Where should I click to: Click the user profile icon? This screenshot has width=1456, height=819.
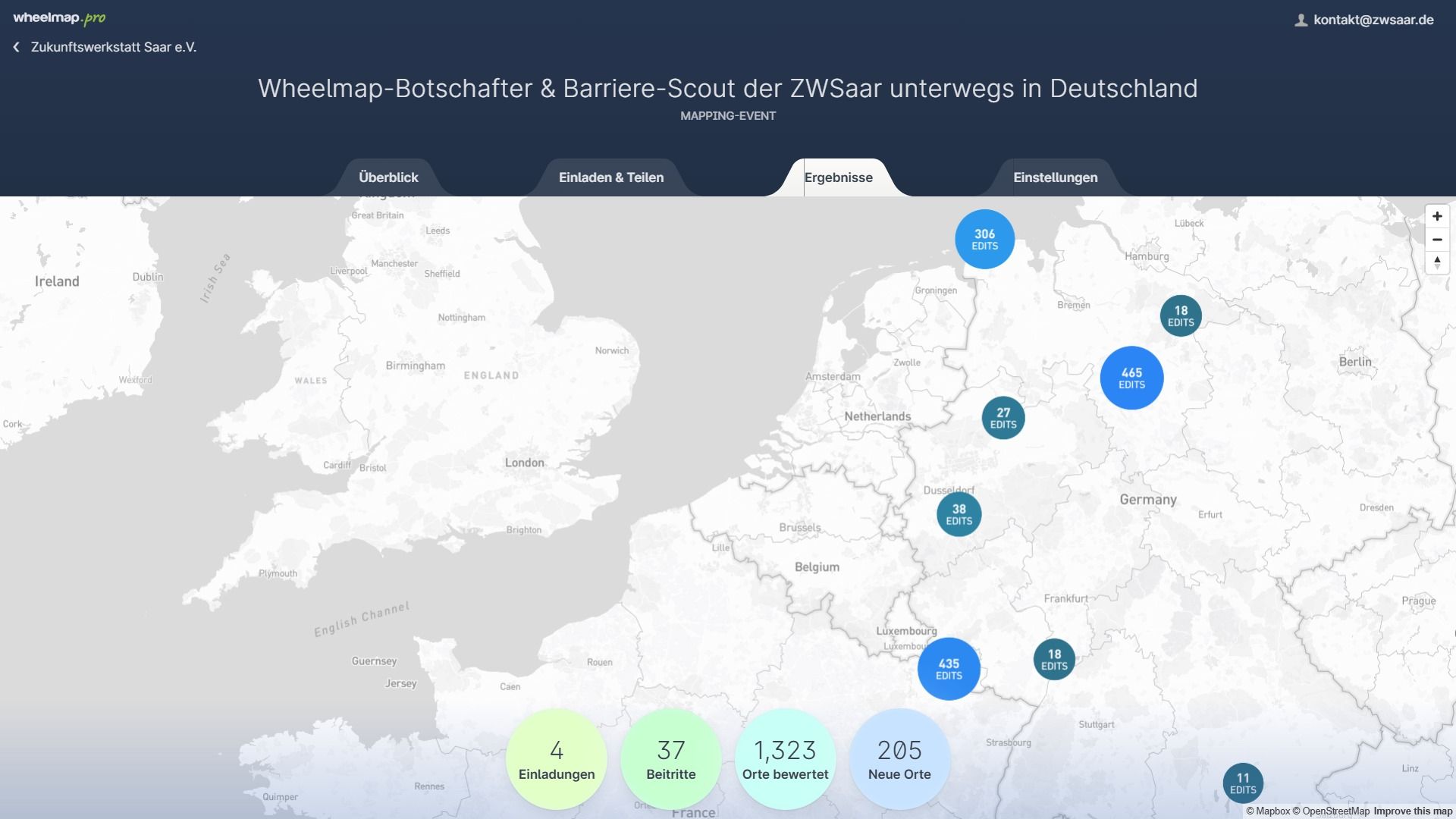1301,20
